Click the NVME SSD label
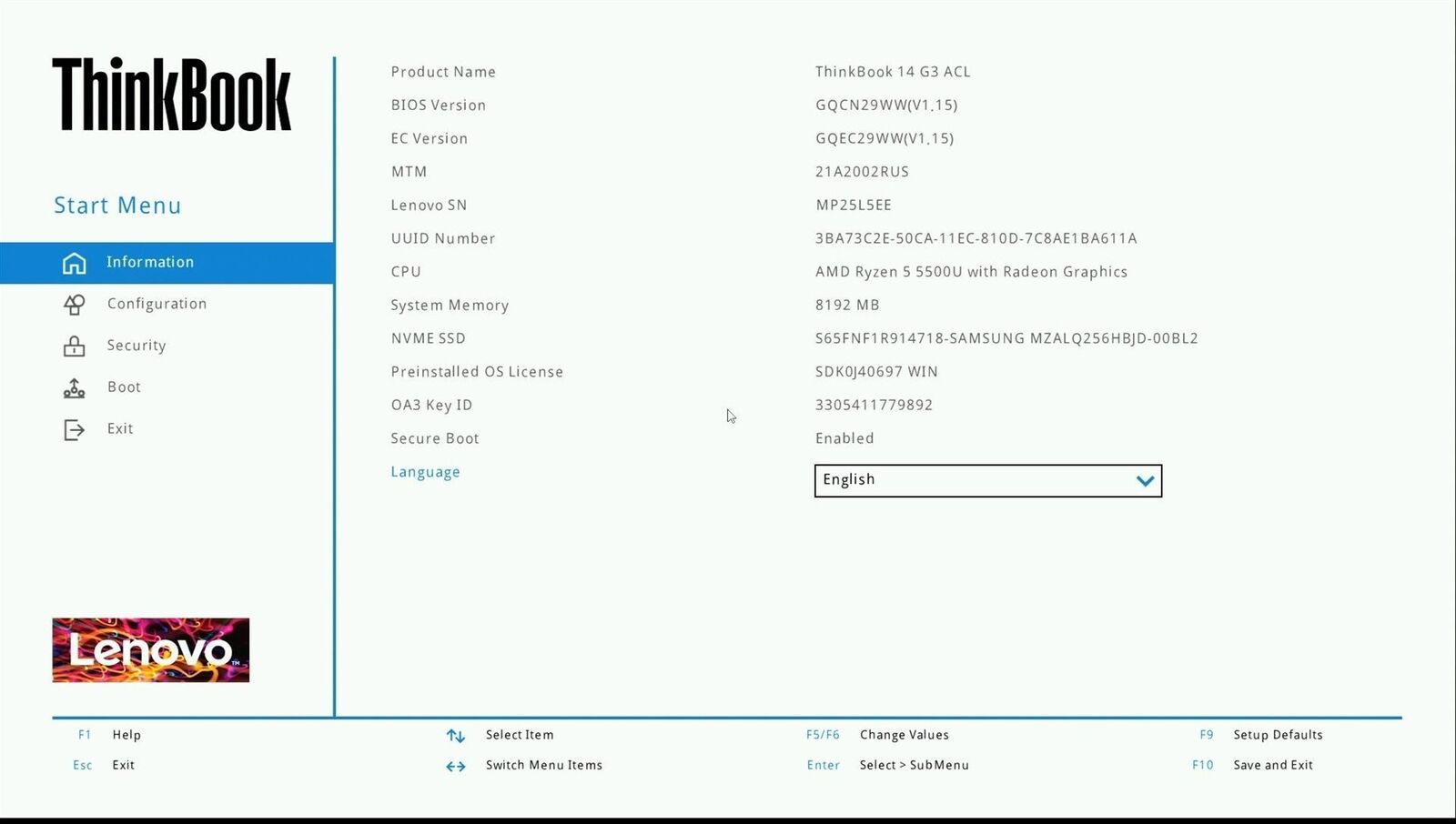Screen dimensions: 1456x824 tap(428, 338)
